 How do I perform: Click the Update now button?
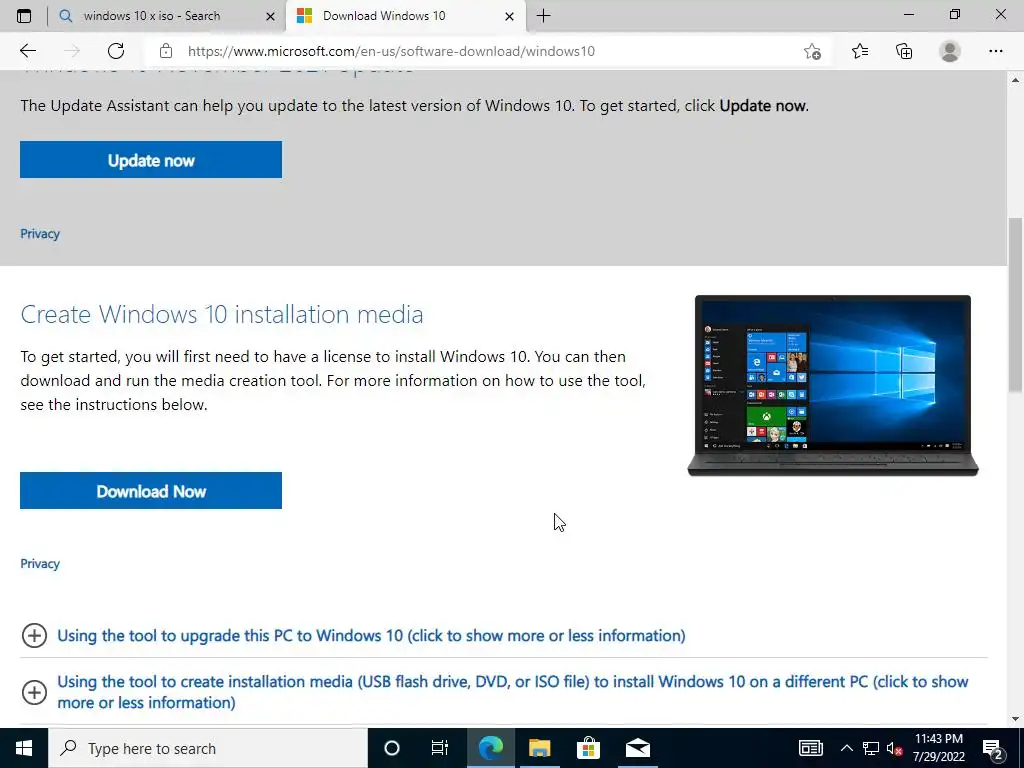point(151,160)
